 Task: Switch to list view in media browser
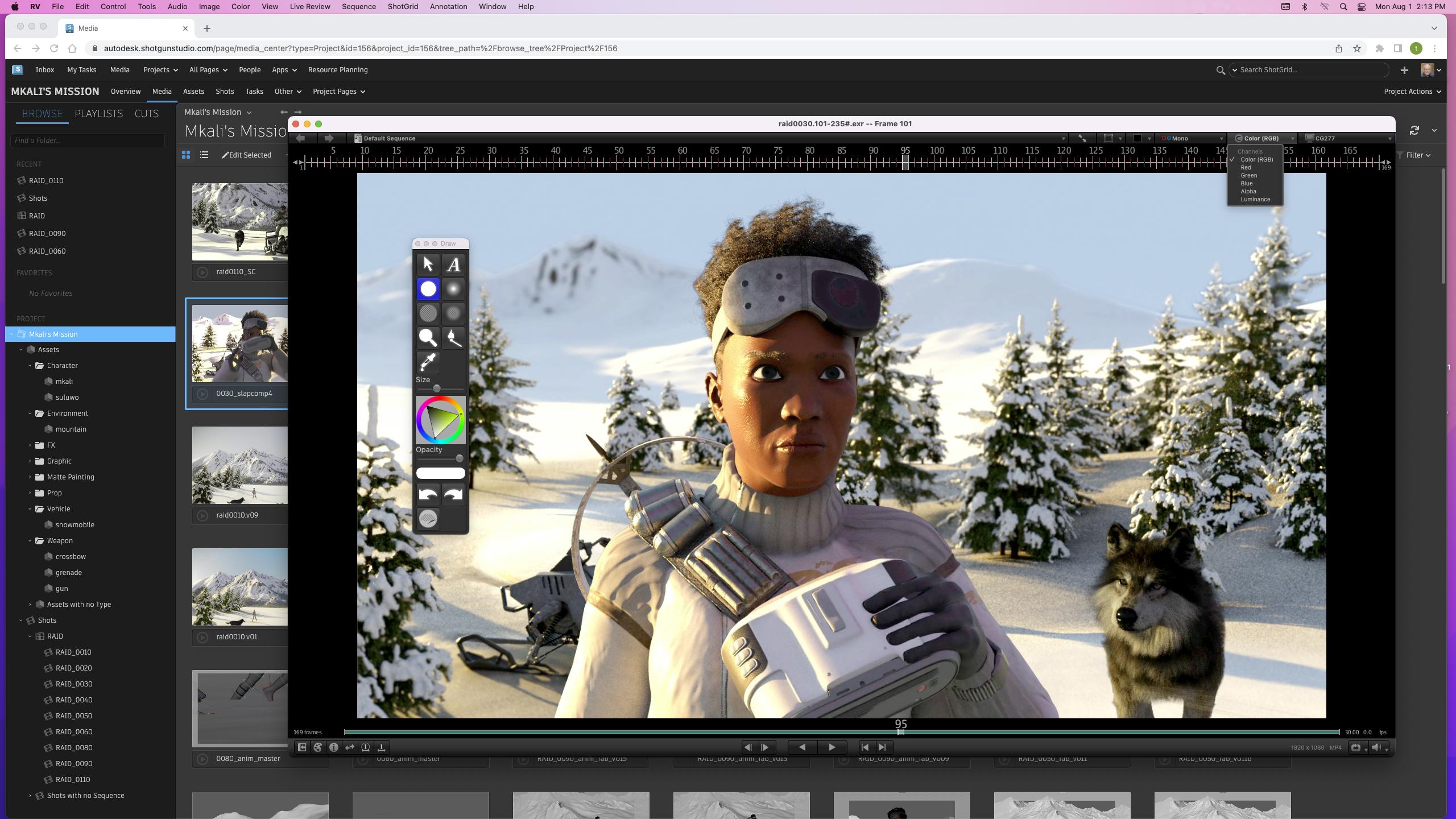coord(204,155)
